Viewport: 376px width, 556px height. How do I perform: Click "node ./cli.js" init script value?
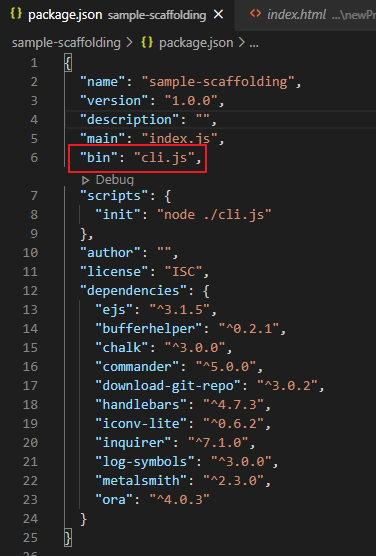coord(214,215)
